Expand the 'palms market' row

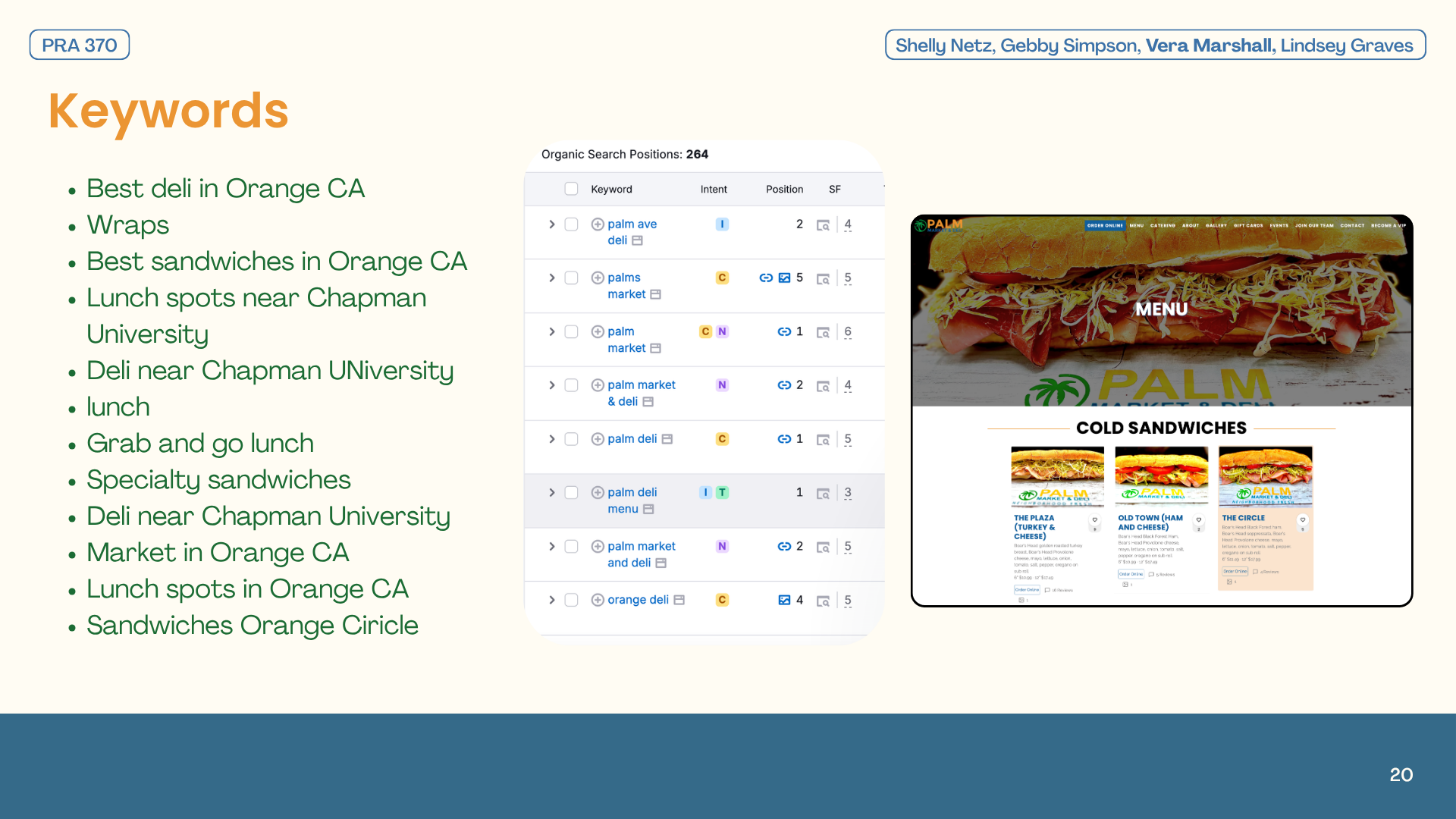coord(551,278)
